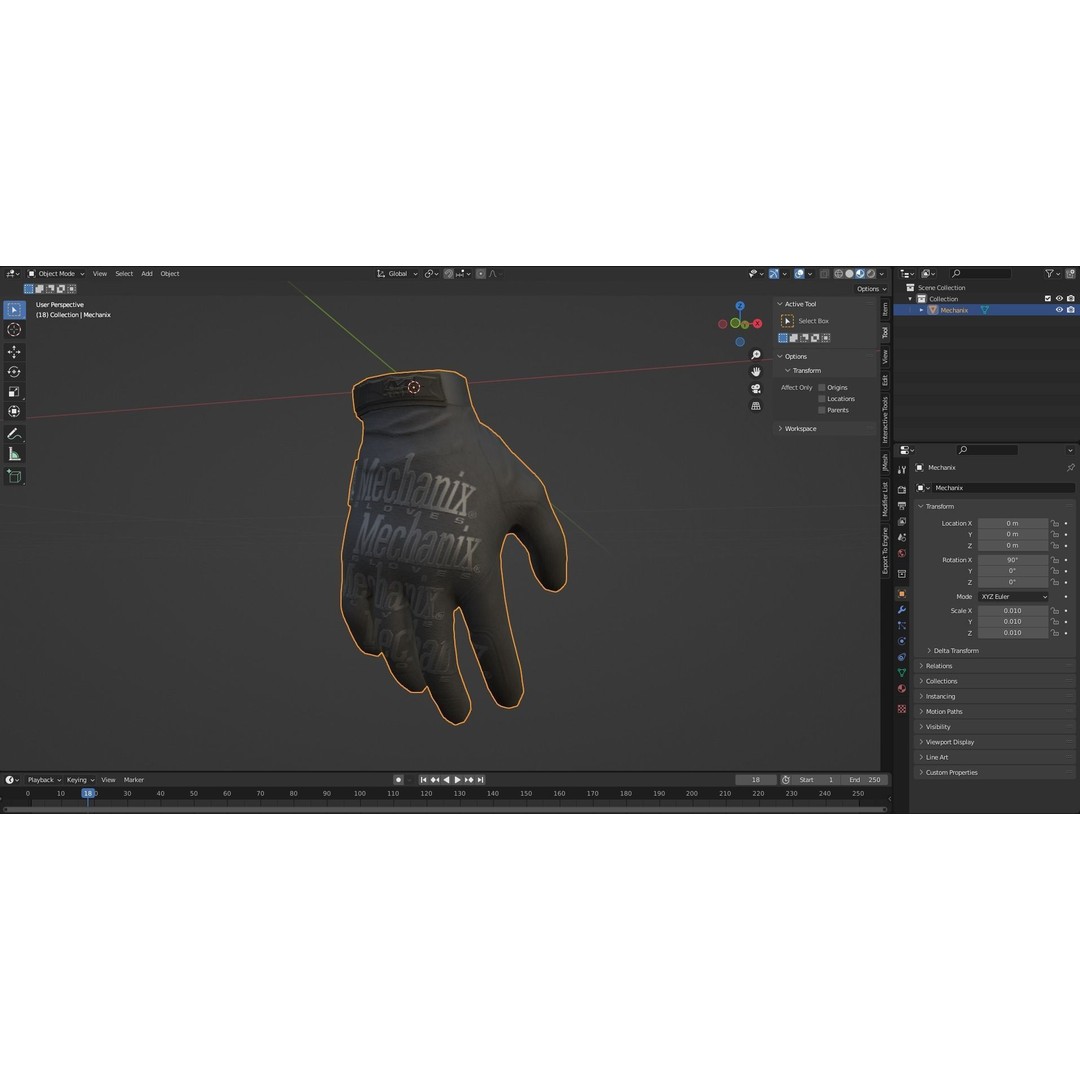Open the Physics properties tab icon
This screenshot has height=1080, width=1080.
902,641
